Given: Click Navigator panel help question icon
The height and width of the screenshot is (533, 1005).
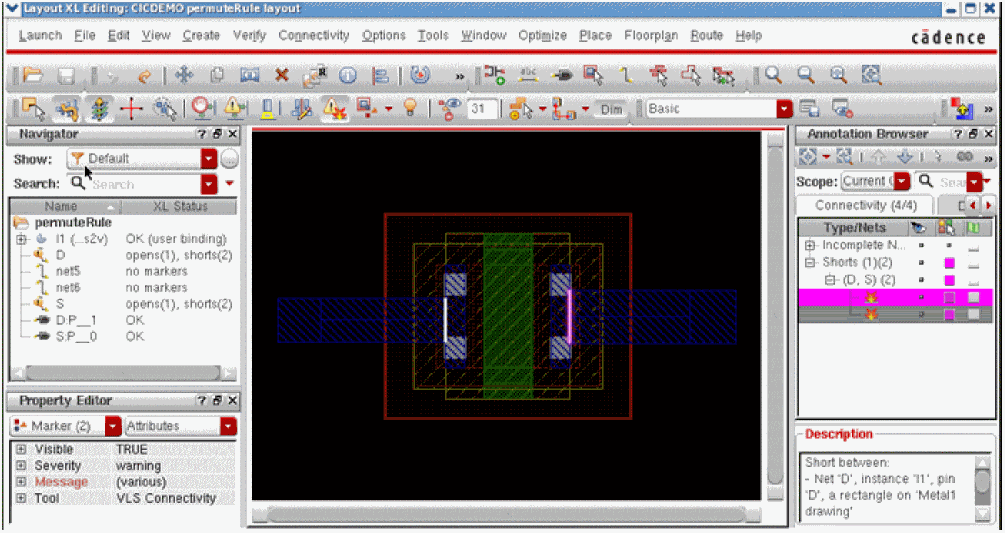Looking at the screenshot, I should (x=201, y=134).
